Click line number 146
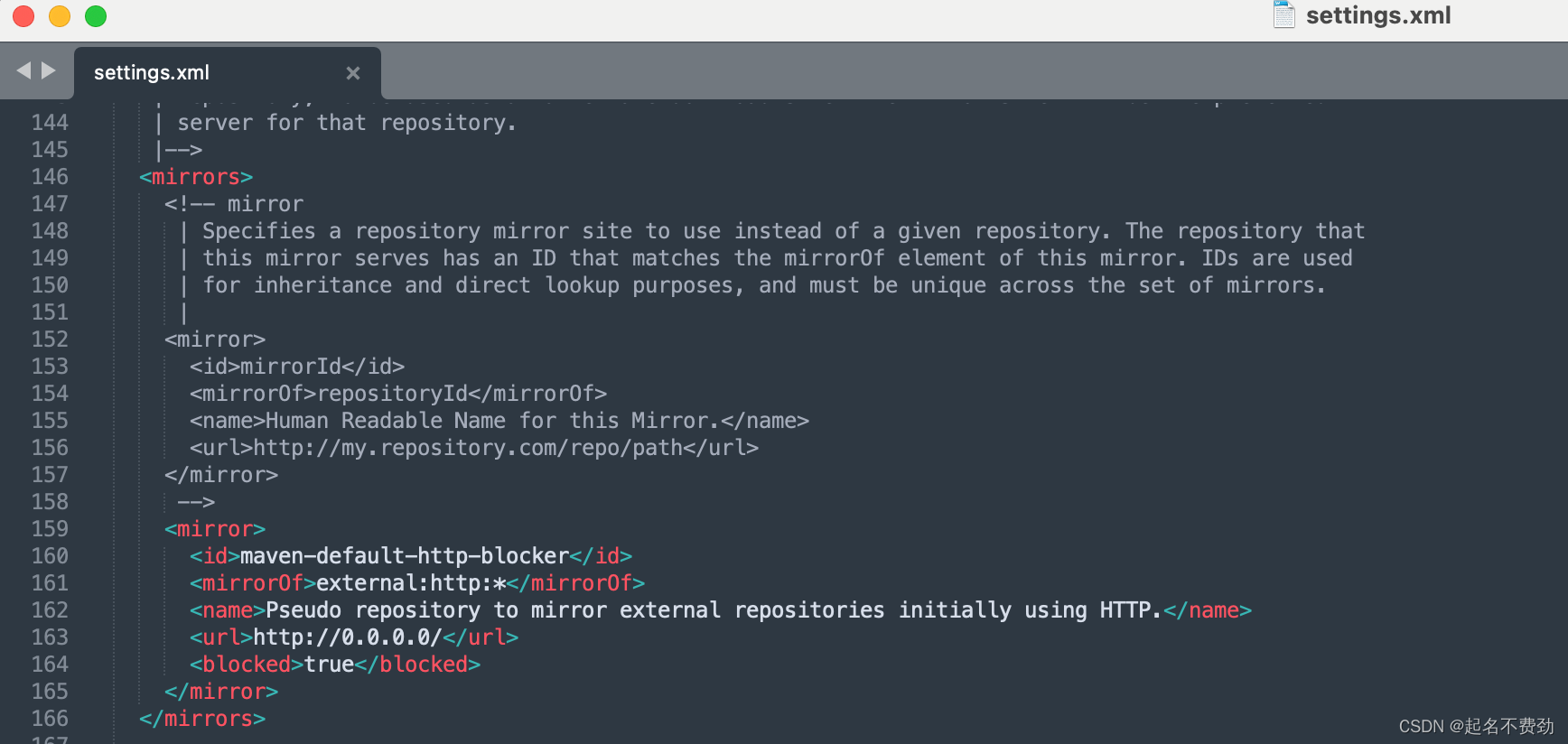1568x744 pixels. pyautogui.click(x=50, y=177)
